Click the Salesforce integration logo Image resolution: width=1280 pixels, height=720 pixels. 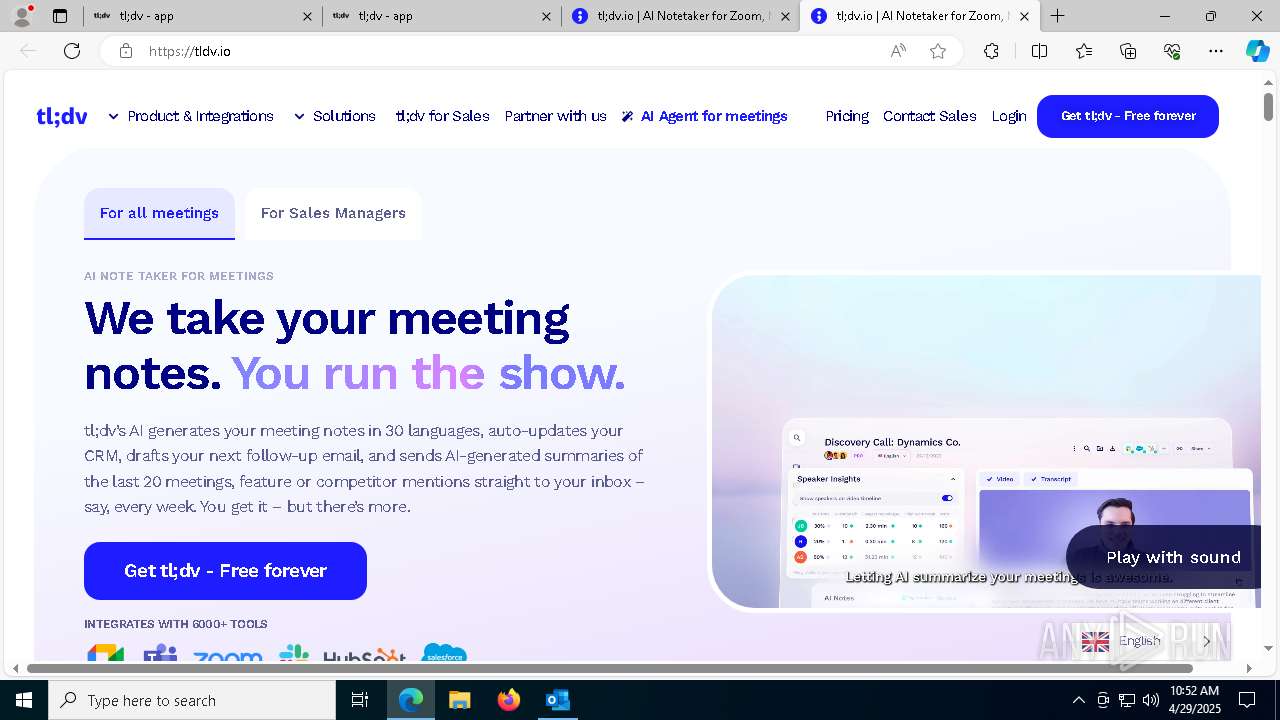tap(445, 654)
